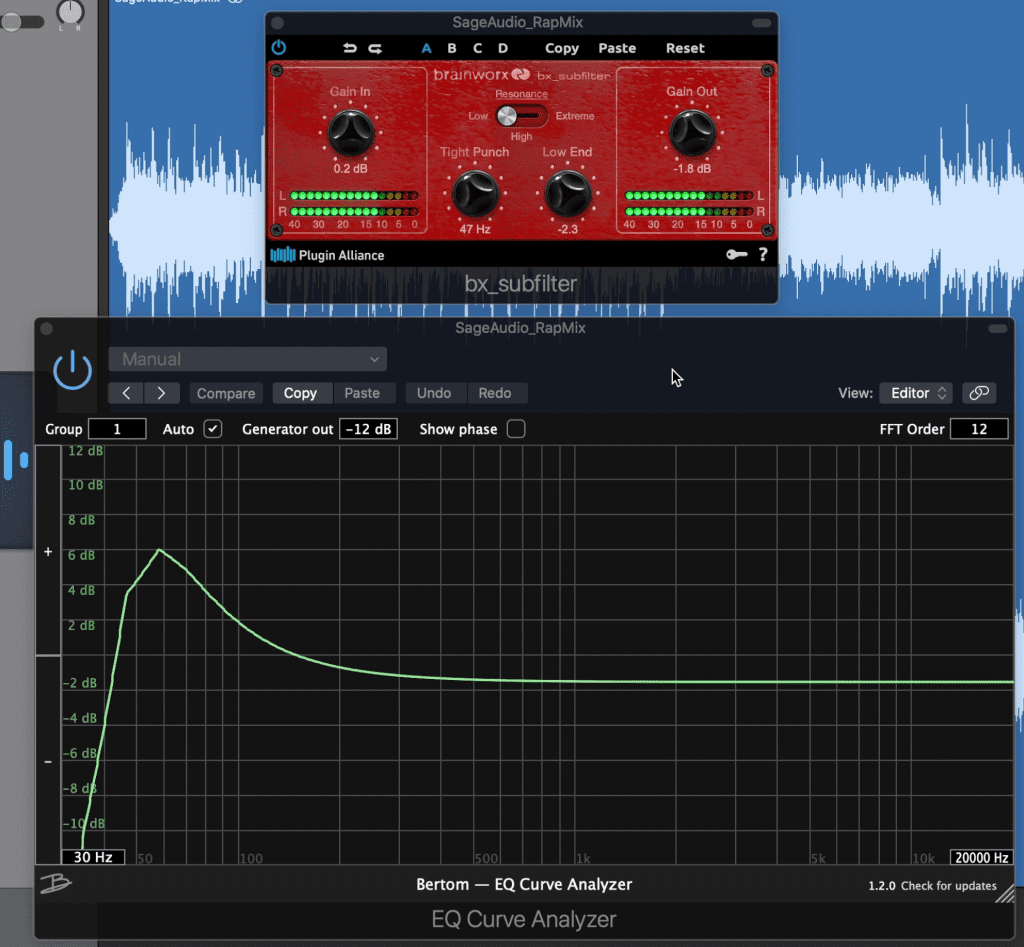Click the bx_subfilter window close button
The width and height of the screenshot is (1024, 947).
pos(277,23)
